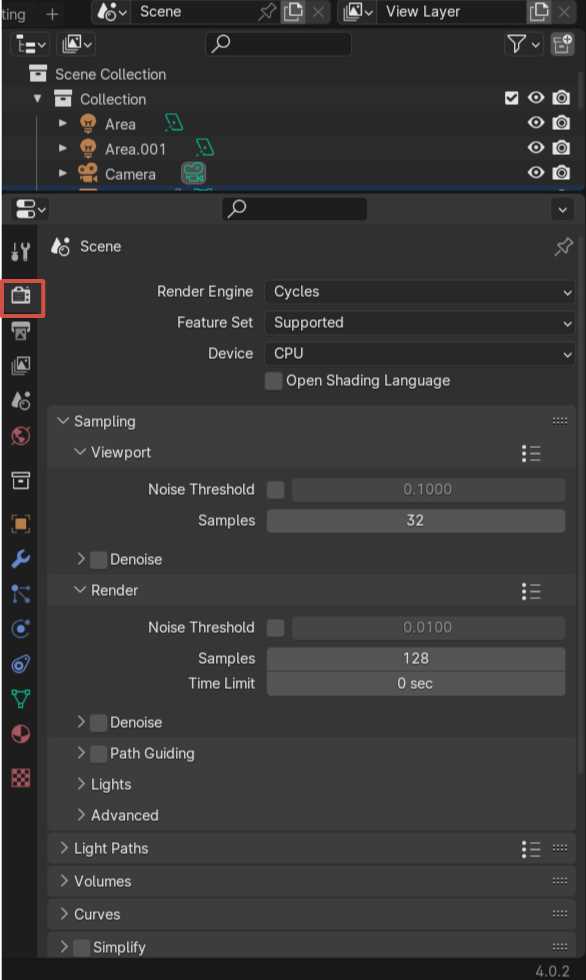Image resolution: width=586 pixels, height=980 pixels.
Task: Collapse the Sampling panel
Action: 62,421
